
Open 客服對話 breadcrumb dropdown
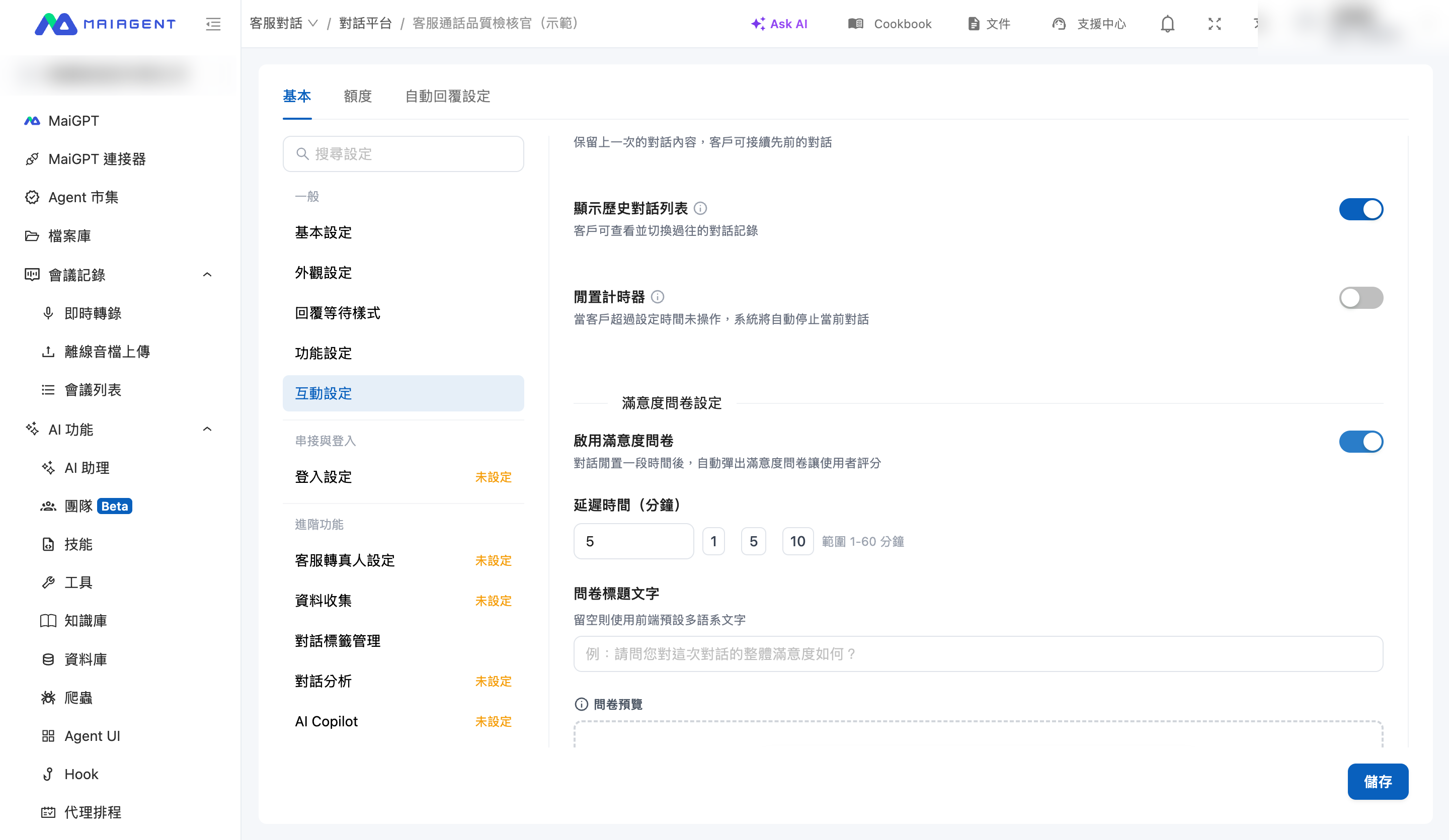283,24
